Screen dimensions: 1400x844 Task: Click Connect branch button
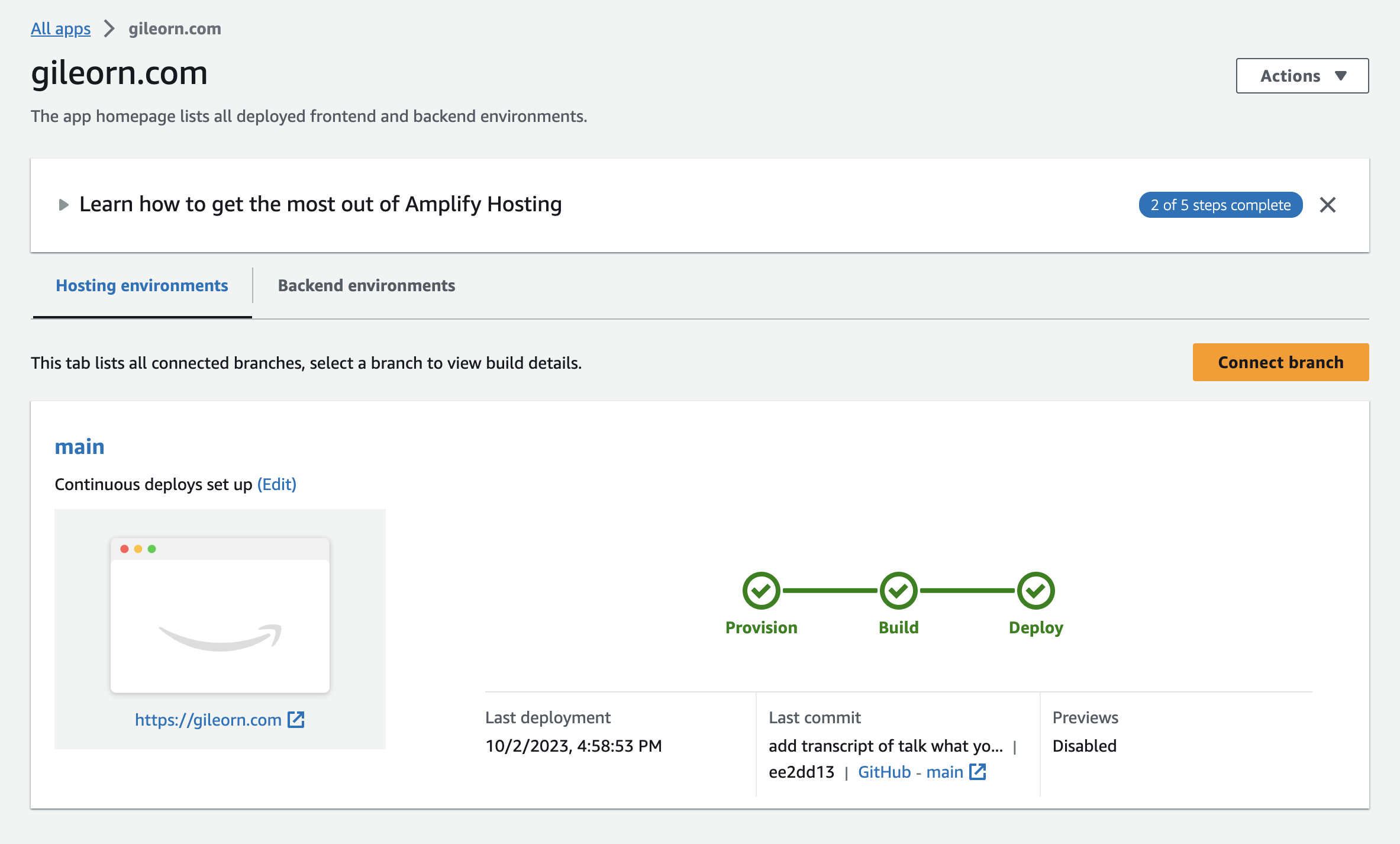click(x=1281, y=362)
